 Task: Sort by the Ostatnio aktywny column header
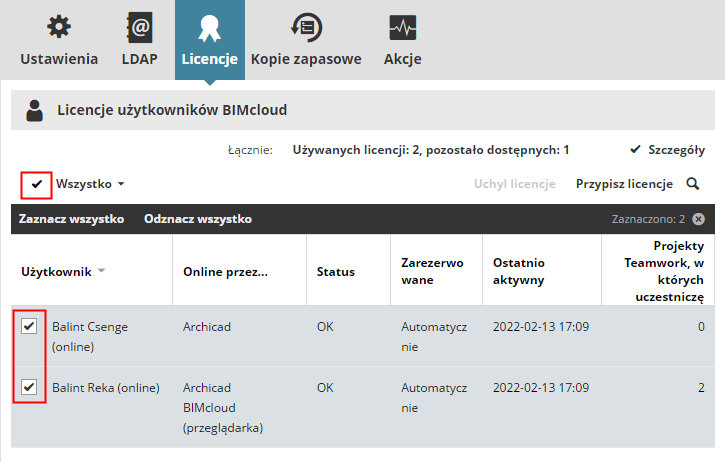(519, 271)
